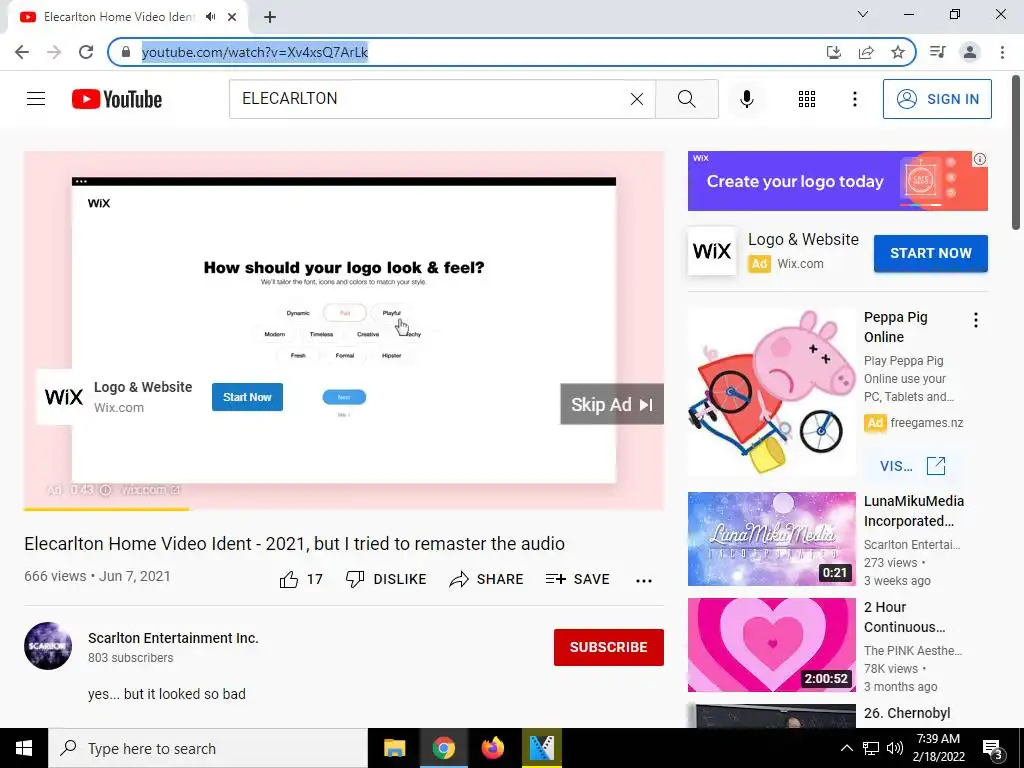Image resolution: width=1024 pixels, height=768 pixels.
Task: Go back in browser history
Action: click(x=22, y=52)
